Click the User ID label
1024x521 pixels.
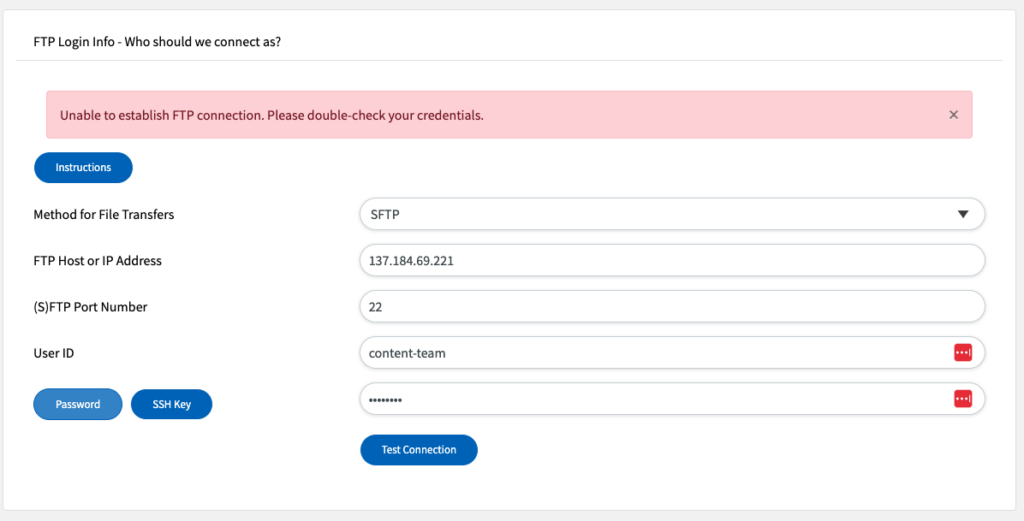tap(54, 353)
